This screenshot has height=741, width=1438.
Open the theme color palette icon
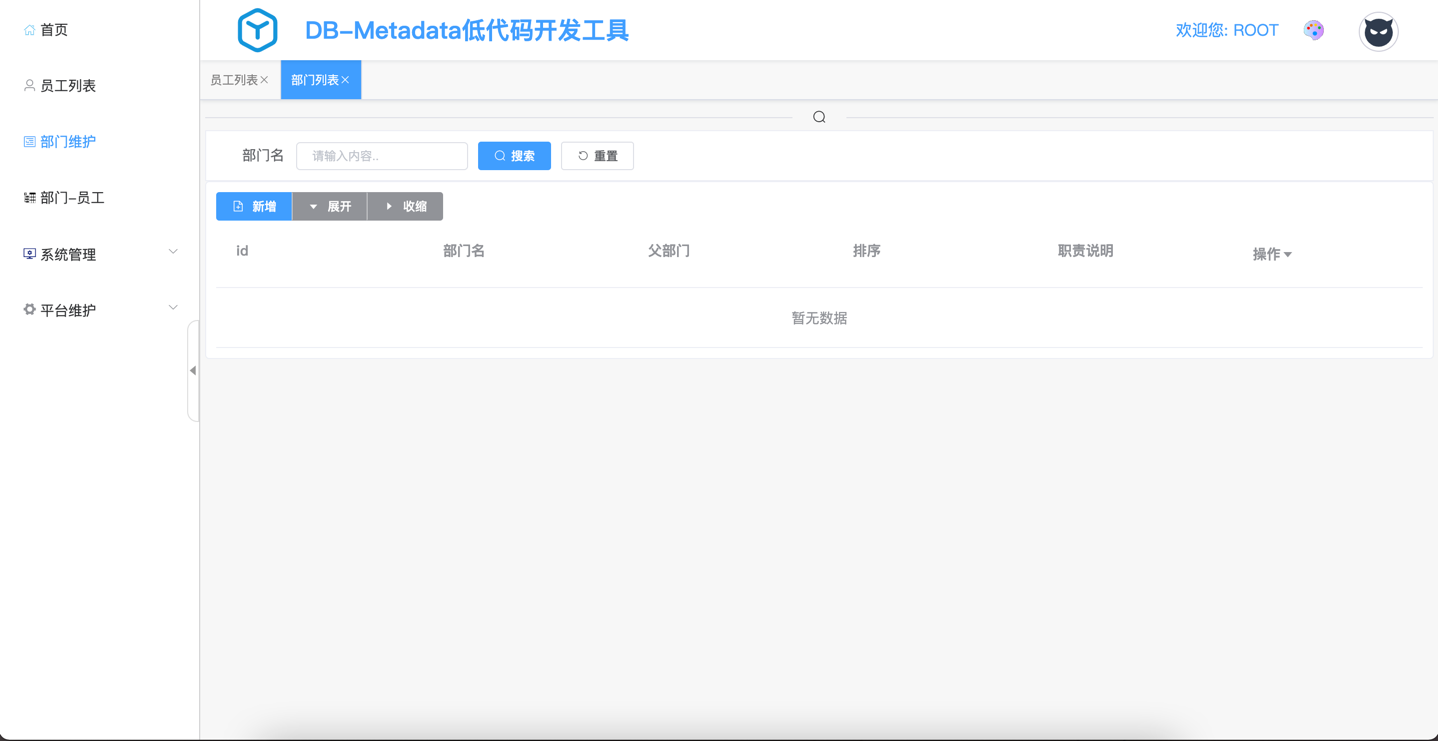tap(1314, 30)
